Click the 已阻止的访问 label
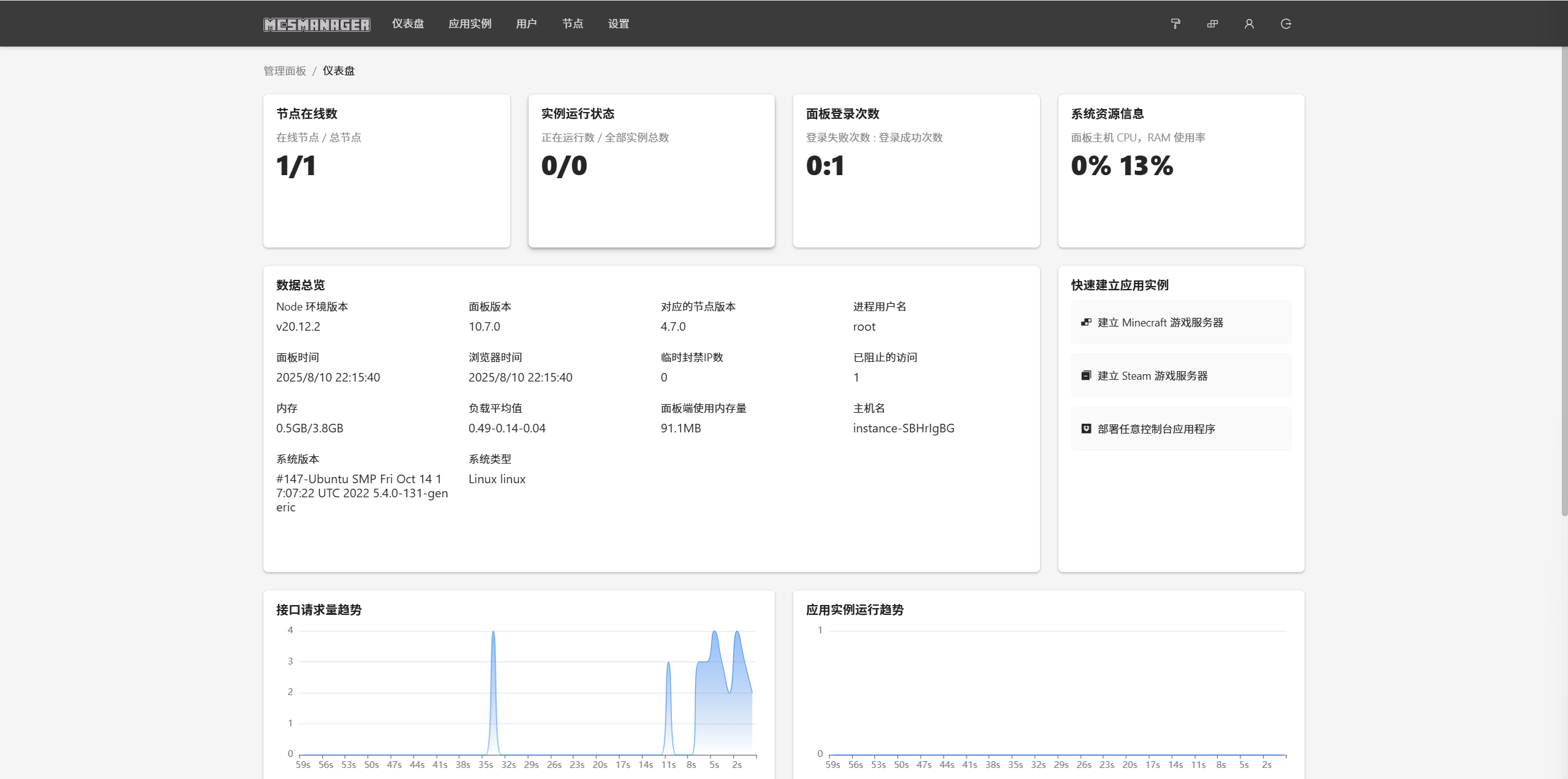This screenshot has height=779, width=1568. pyautogui.click(x=885, y=357)
